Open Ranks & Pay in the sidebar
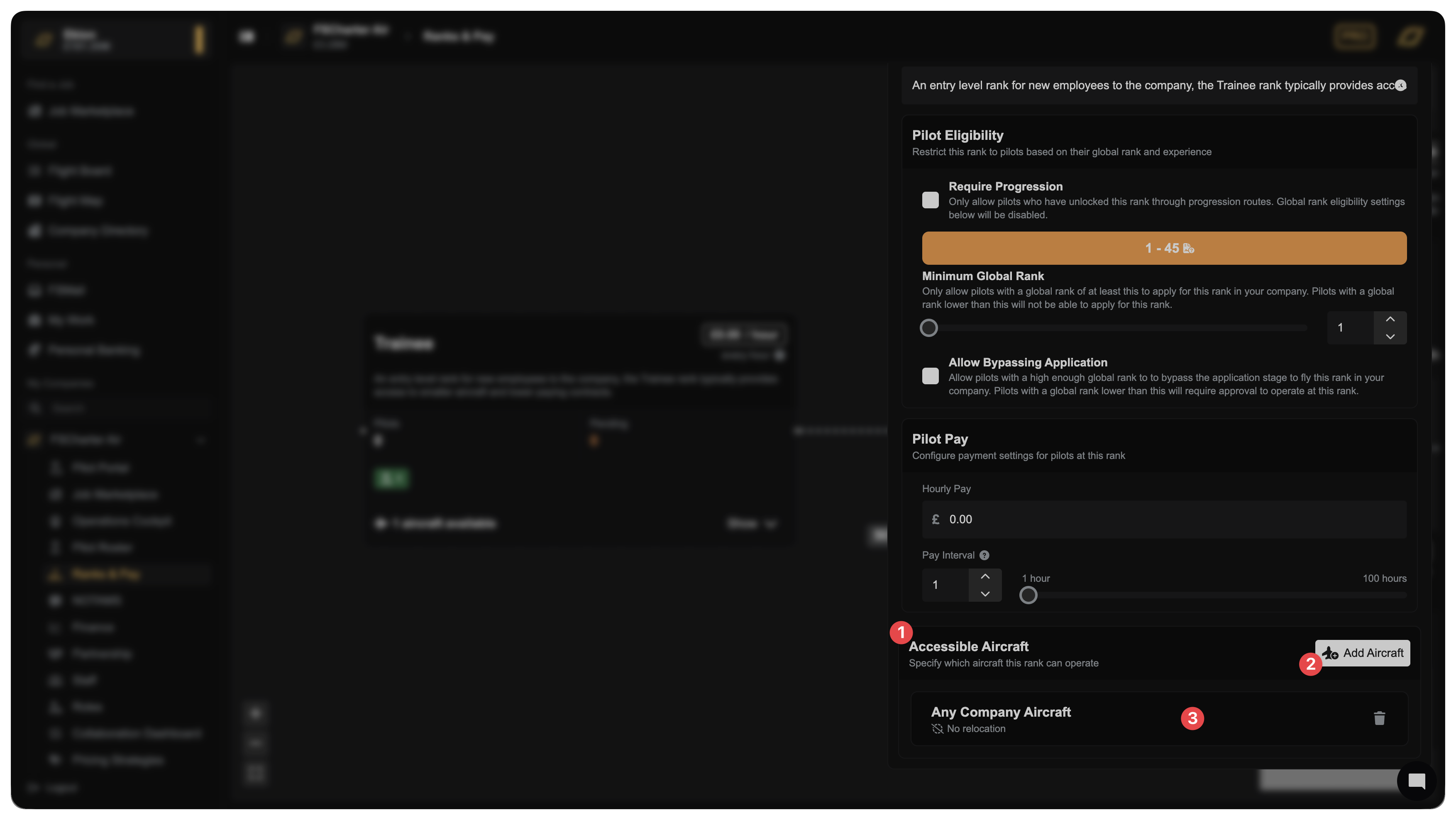The width and height of the screenshot is (1456, 820). [106, 574]
